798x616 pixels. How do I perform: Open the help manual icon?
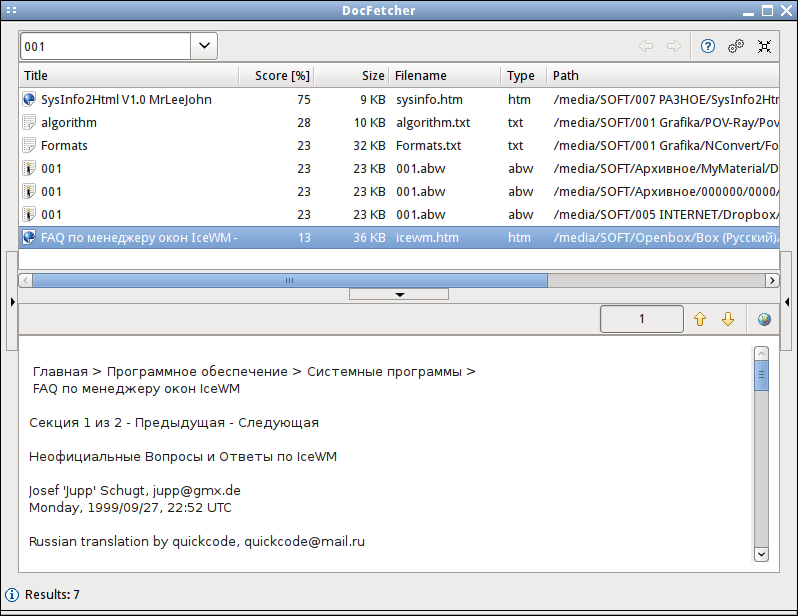[707, 46]
